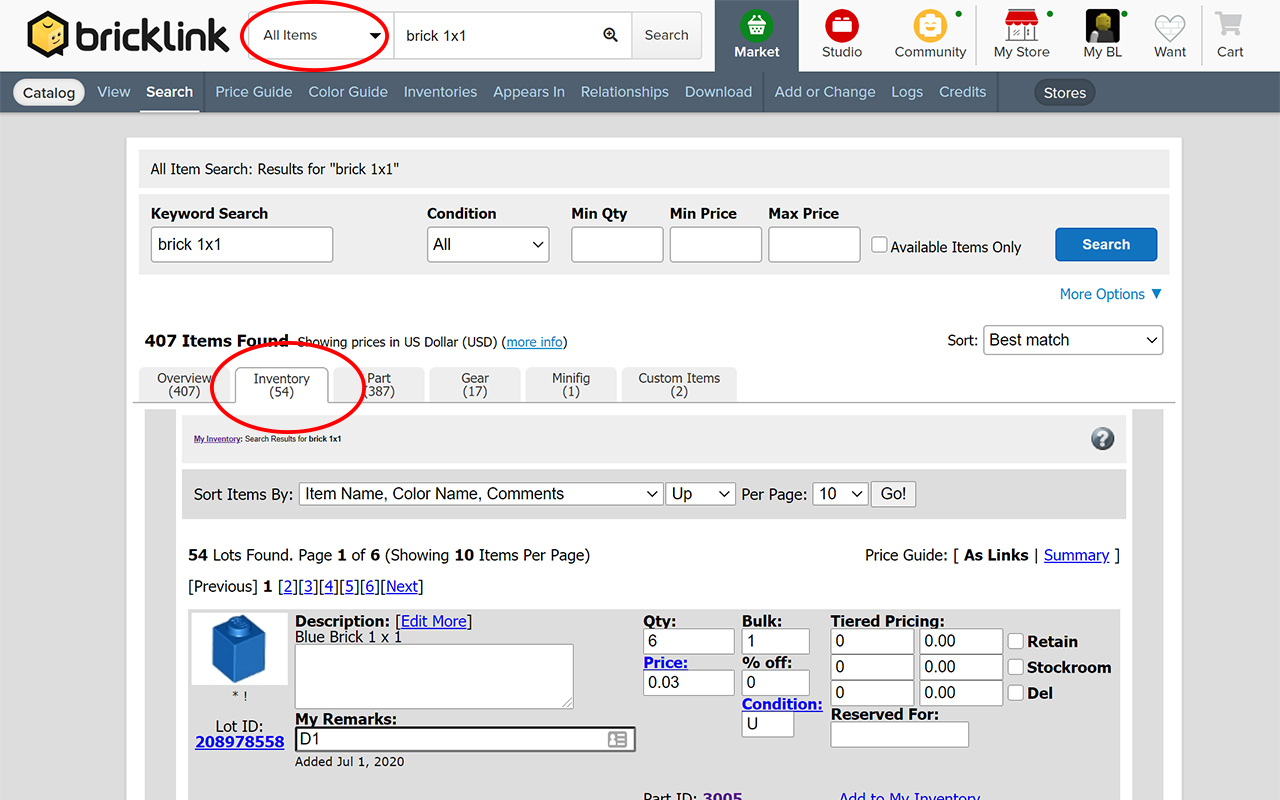
Task: Click the My Remarks input field
Action: (x=450, y=739)
